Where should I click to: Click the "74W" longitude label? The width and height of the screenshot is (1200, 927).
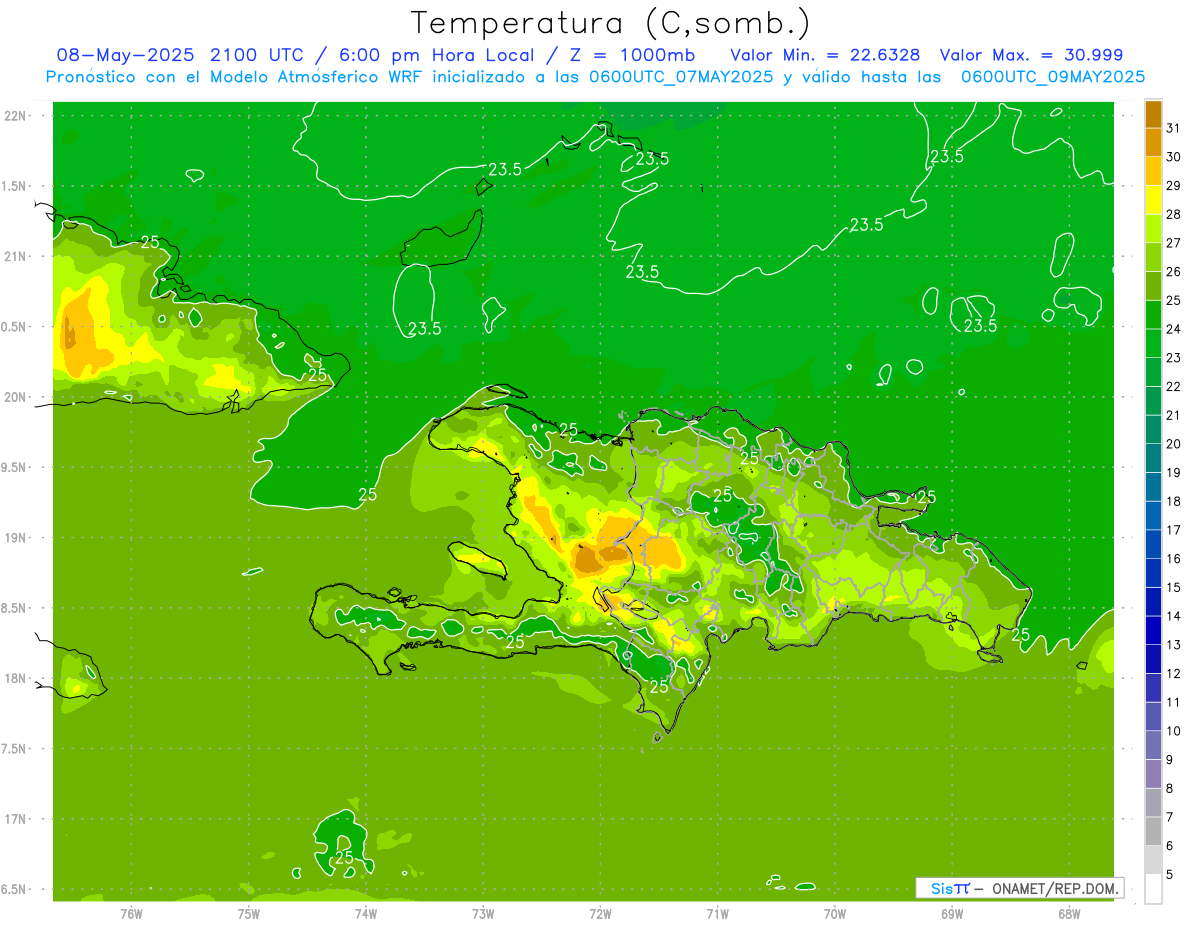pyautogui.click(x=366, y=913)
